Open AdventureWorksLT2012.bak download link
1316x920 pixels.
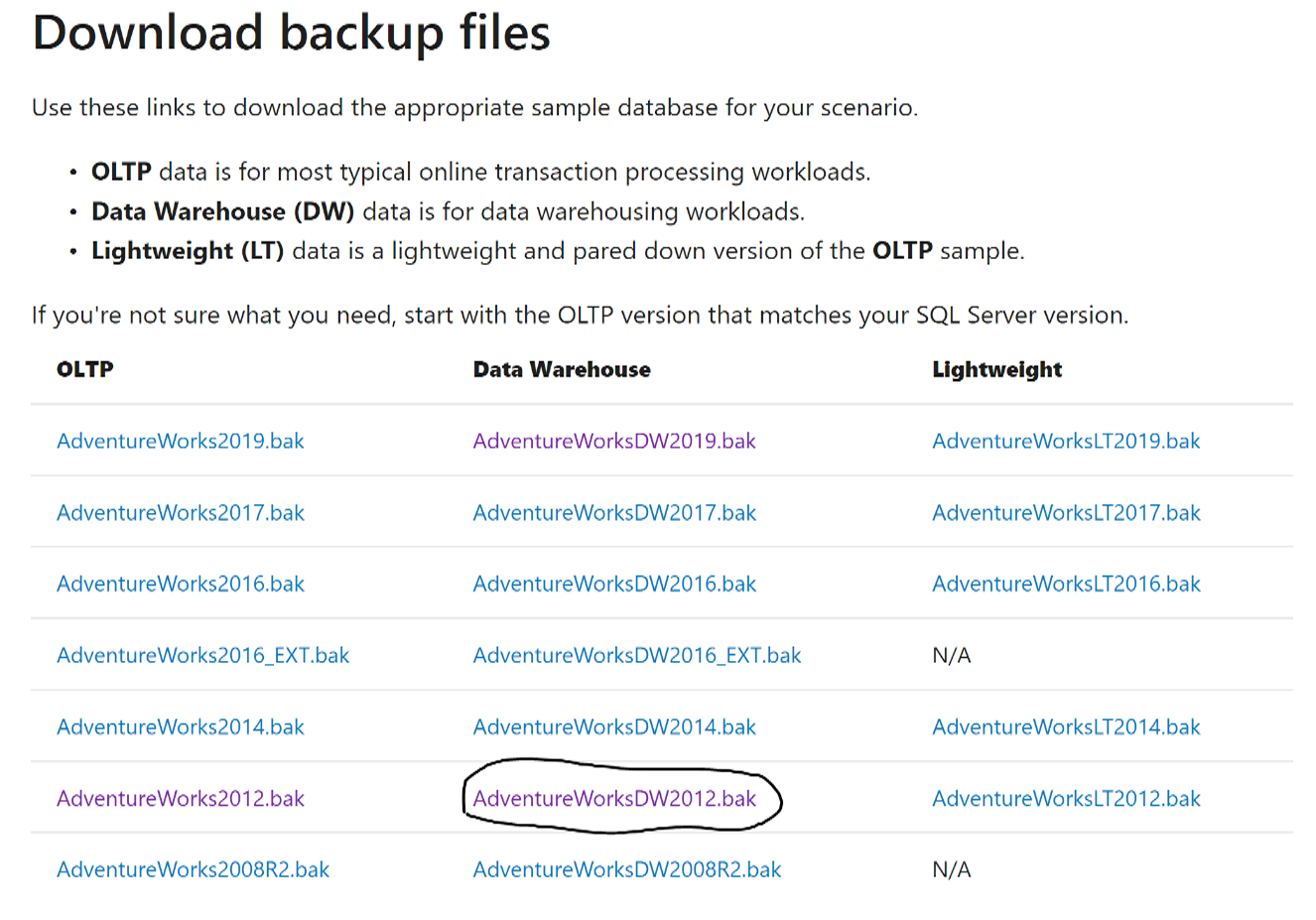coord(1065,798)
